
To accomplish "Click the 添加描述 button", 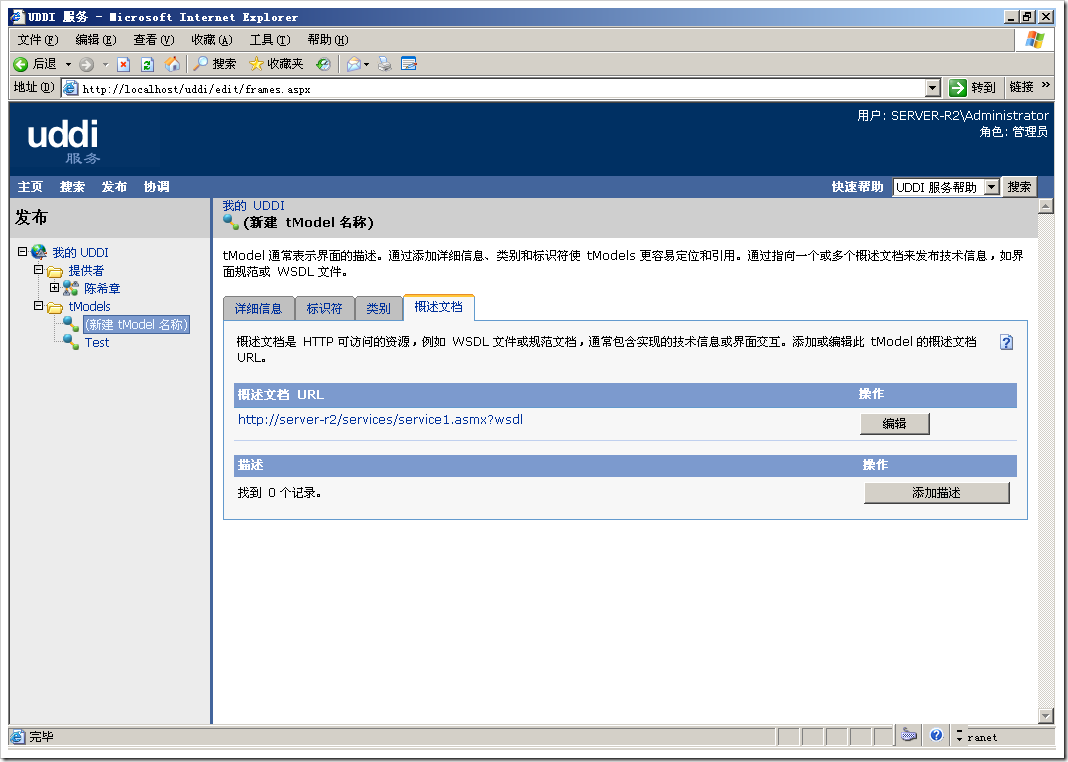I will pyautogui.click(x=937, y=493).
